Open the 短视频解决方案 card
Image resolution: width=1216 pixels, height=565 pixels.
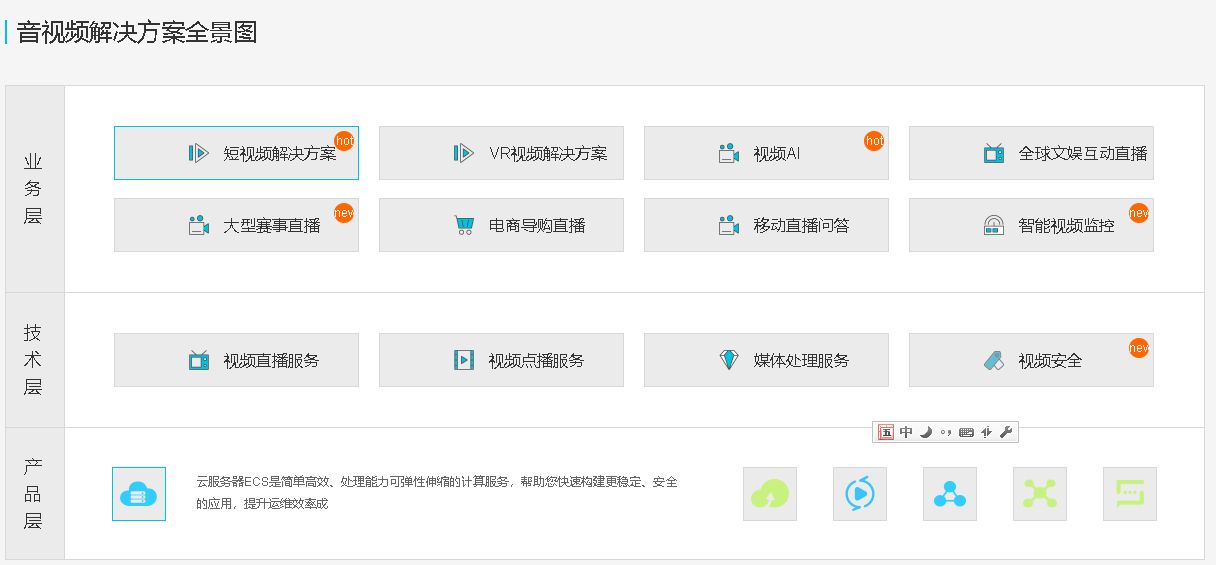pos(236,153)
